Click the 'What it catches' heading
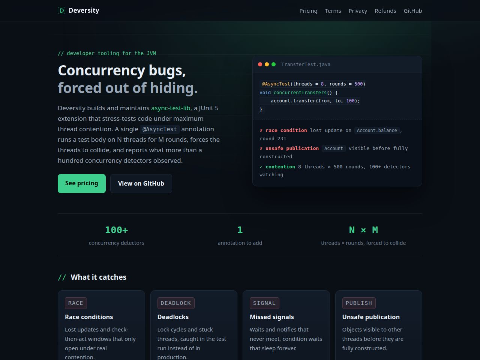This screenshot has width=480, height=360. (98, 277)
